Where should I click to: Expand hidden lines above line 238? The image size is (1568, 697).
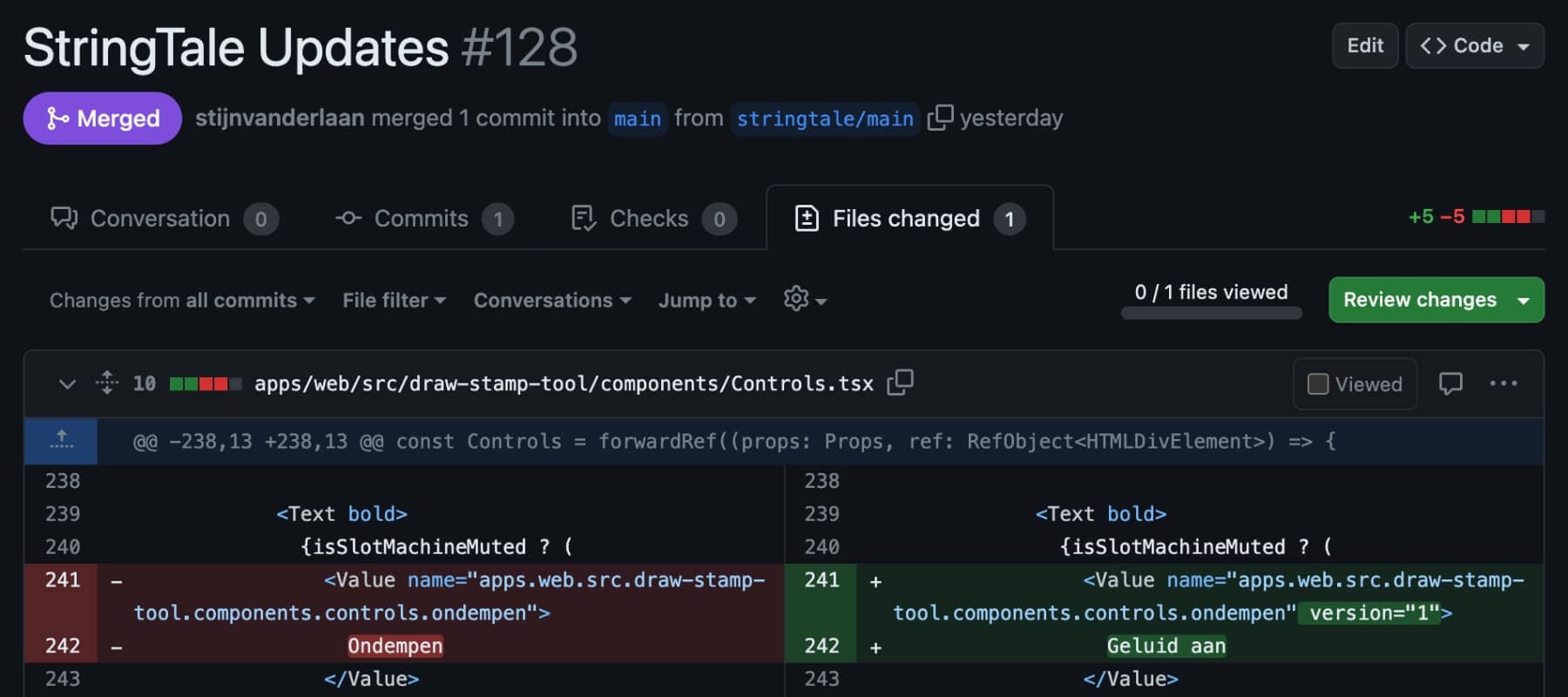click(61, 440)
